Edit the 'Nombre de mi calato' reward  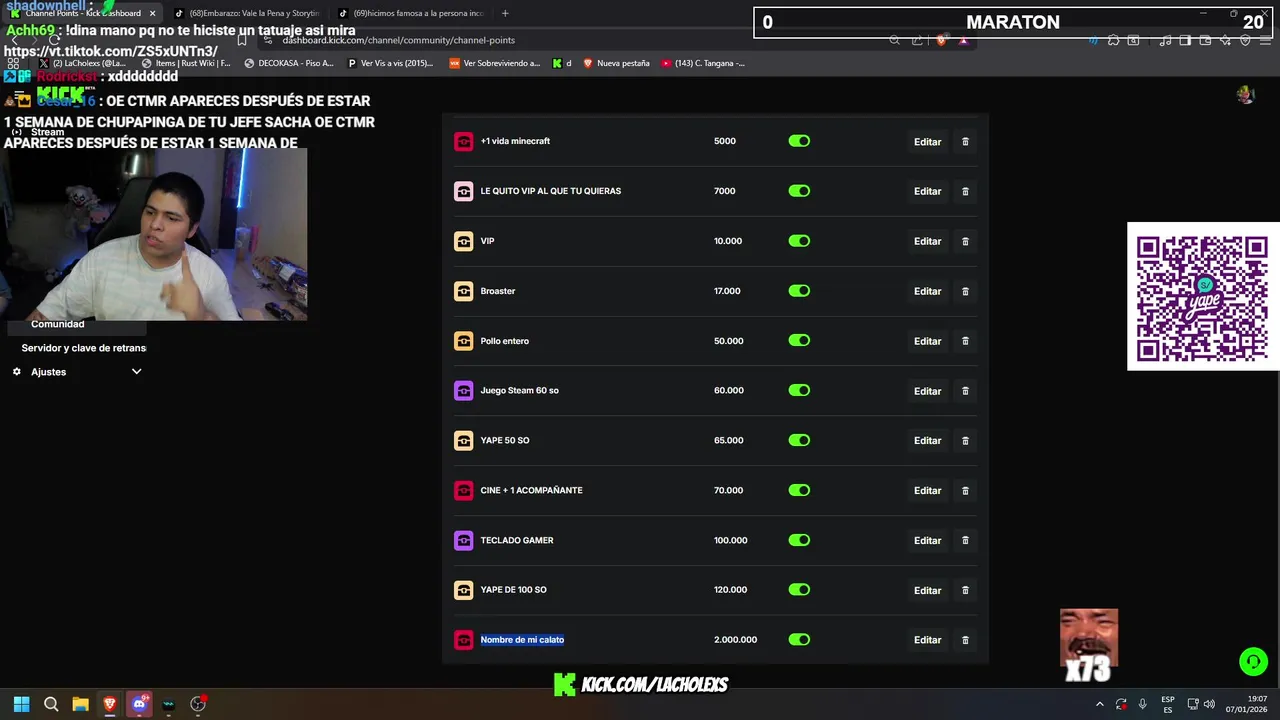point(927,640)
